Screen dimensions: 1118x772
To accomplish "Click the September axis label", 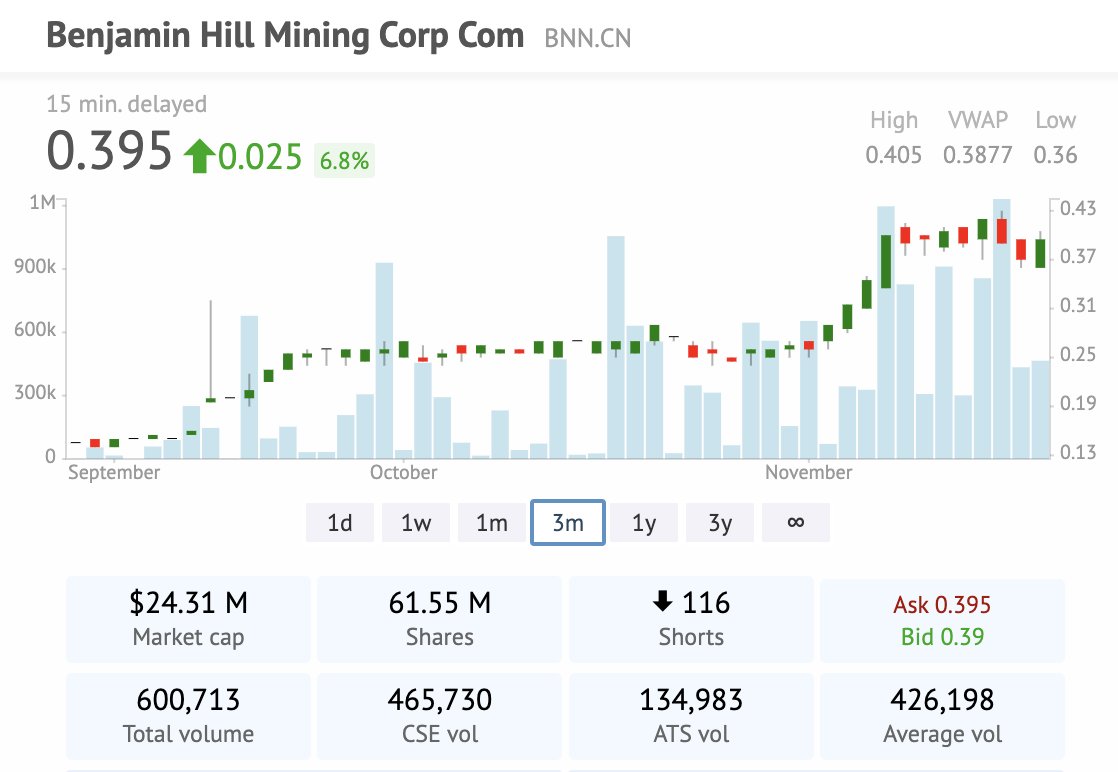I will pos(114,473).
